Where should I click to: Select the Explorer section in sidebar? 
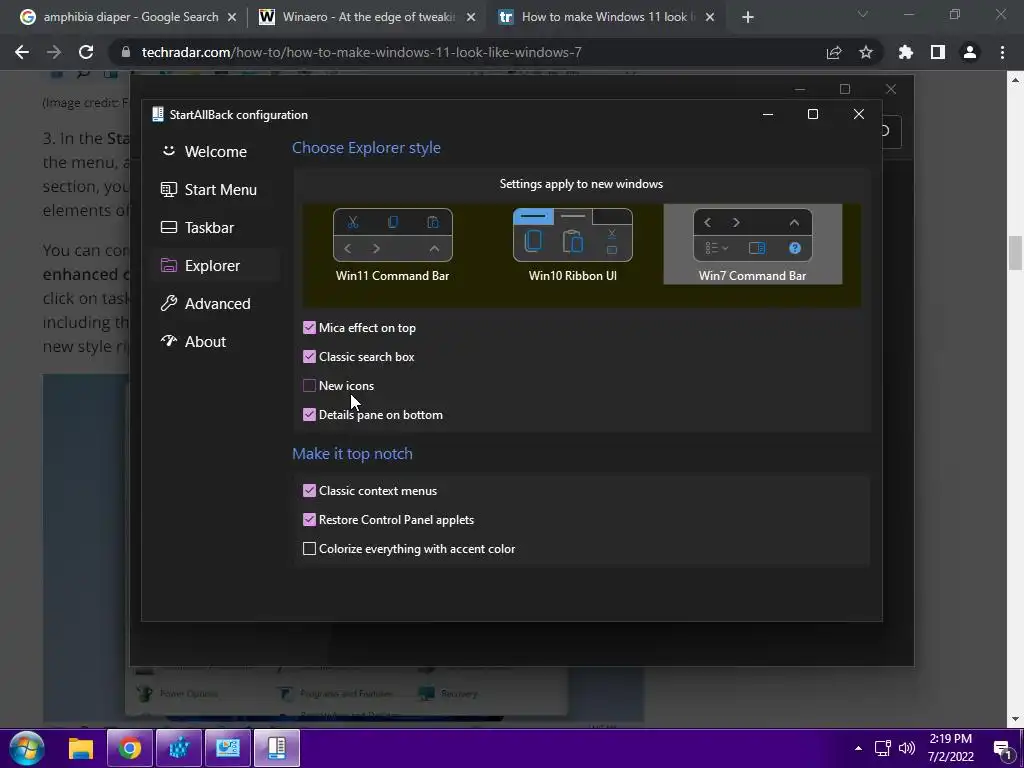(x=216, y=265)
